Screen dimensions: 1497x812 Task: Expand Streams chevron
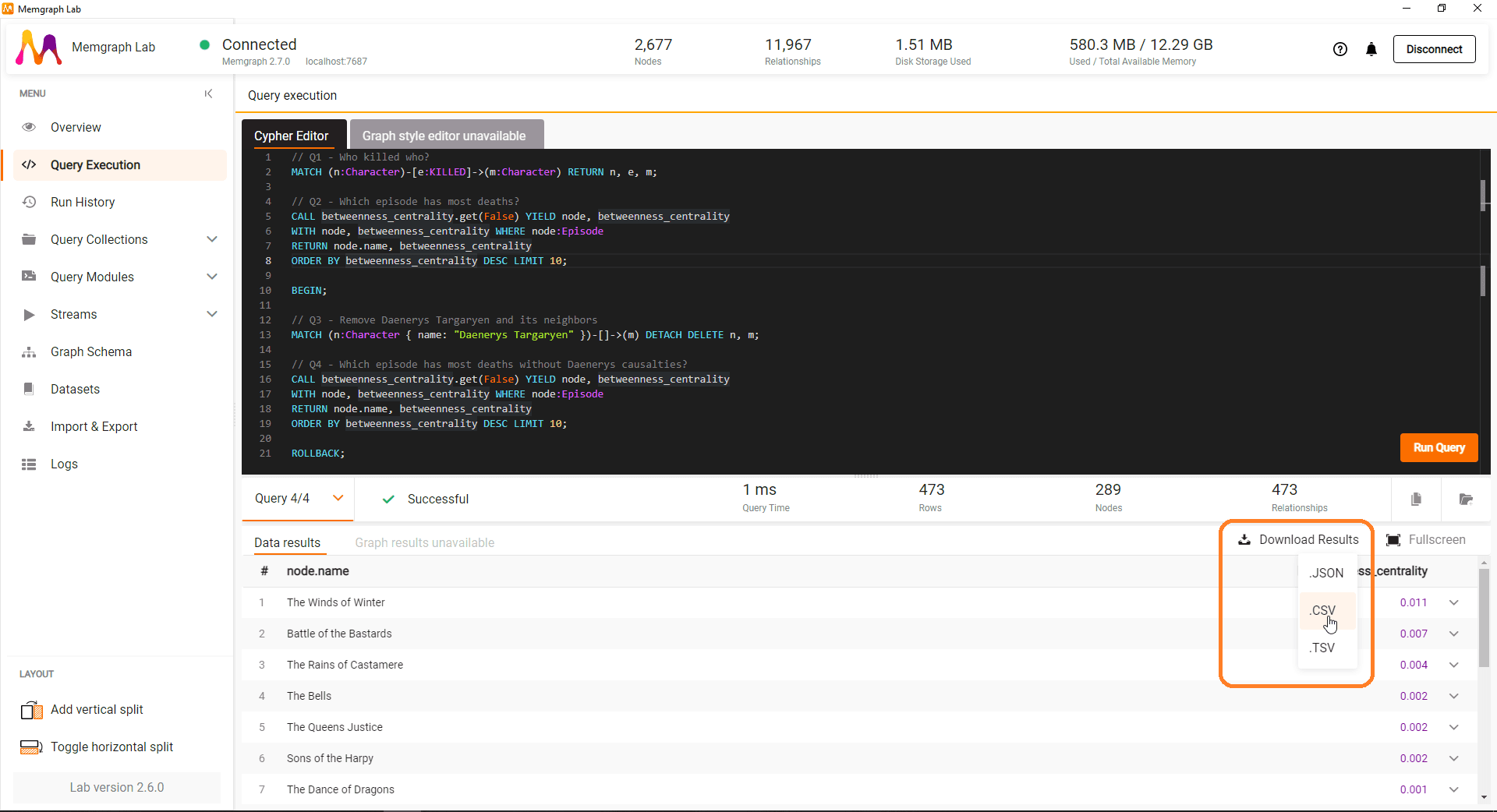(212, 314)
